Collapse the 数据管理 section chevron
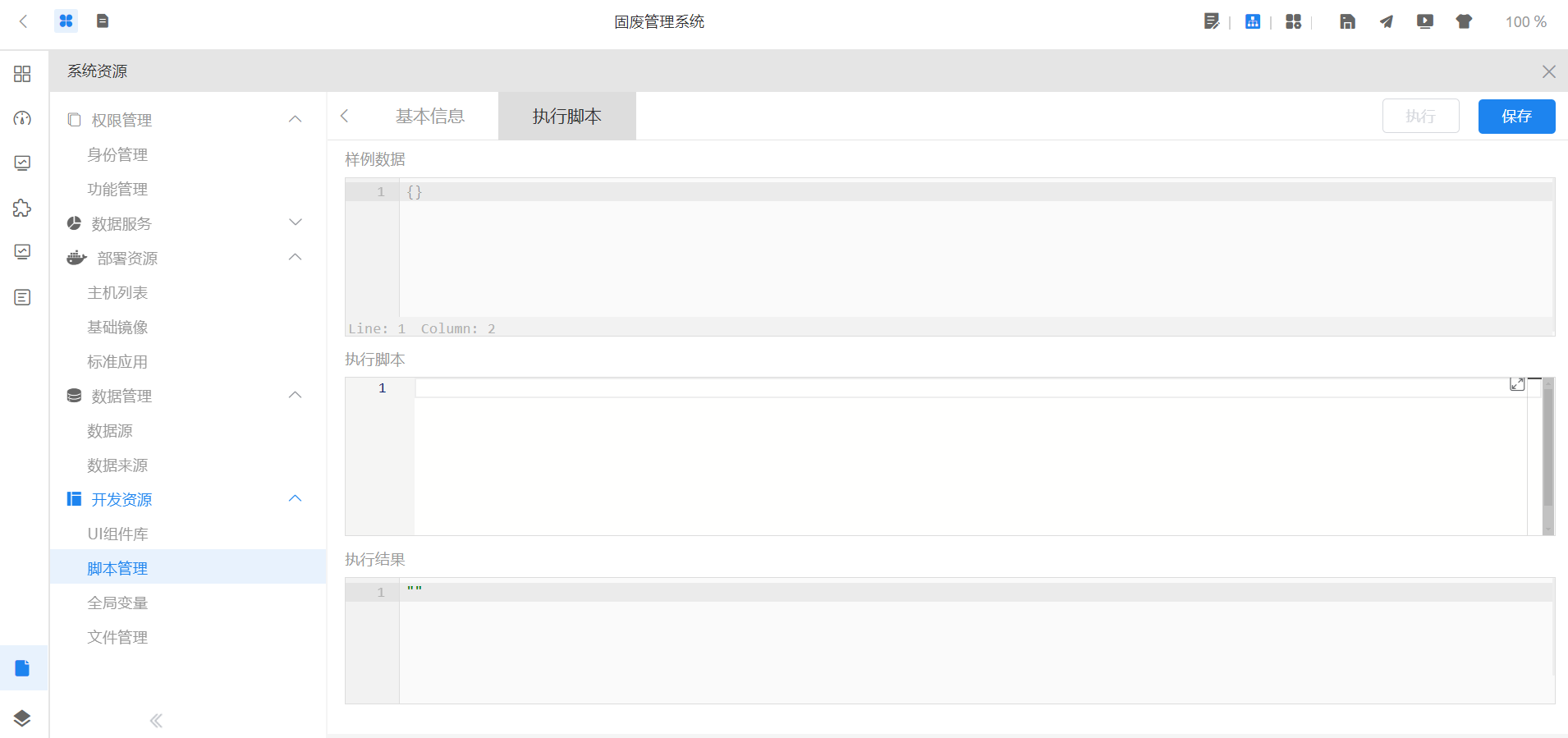The image size is (1568, 738). (296, 395)
